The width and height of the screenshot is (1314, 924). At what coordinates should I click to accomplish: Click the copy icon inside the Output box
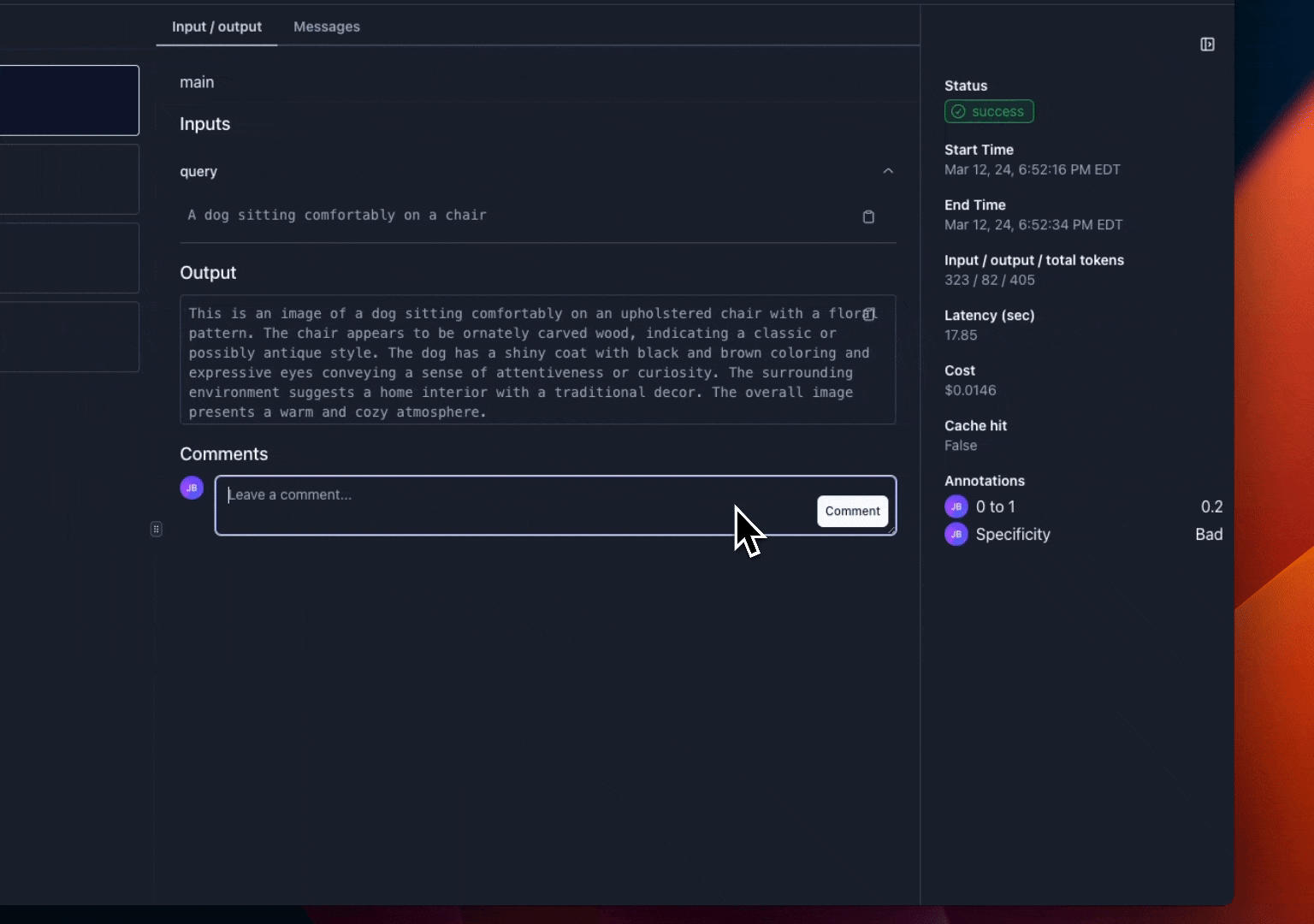tap(868, 315)
